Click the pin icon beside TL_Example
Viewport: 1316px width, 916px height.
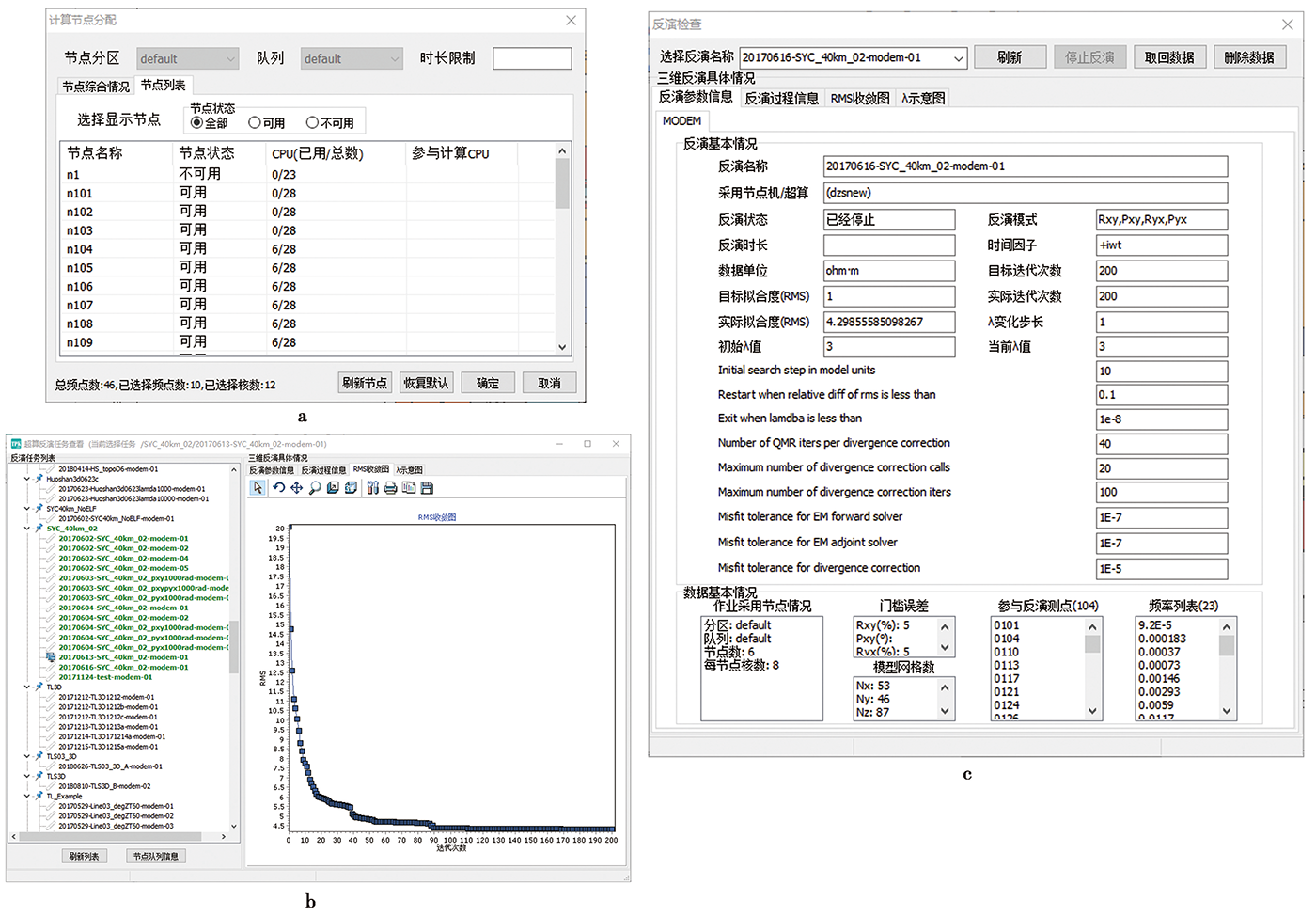[39, 796]
